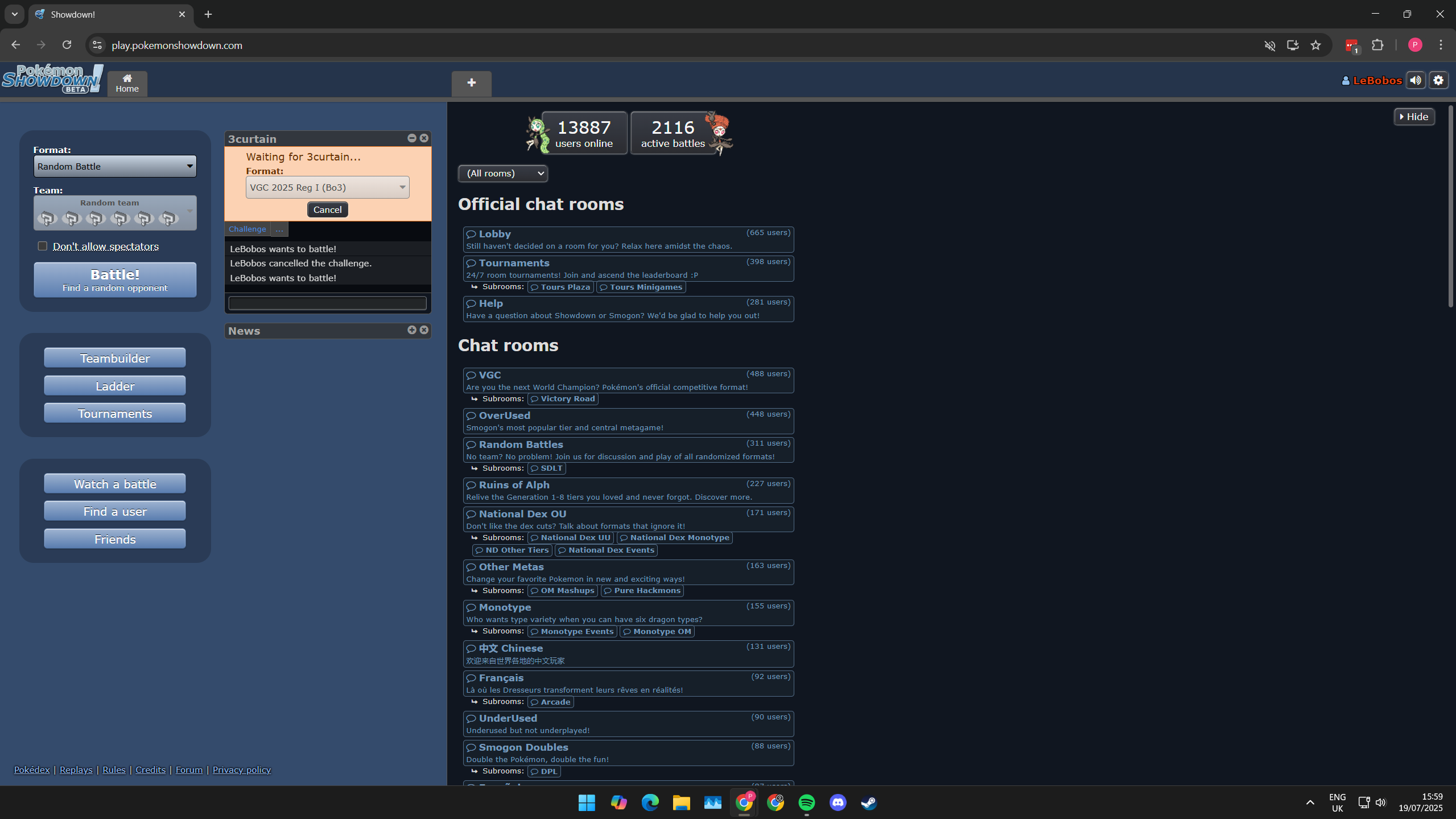1456x819 pixels.
Task: Join the National Dex OU room
Action: click(628, 520)
